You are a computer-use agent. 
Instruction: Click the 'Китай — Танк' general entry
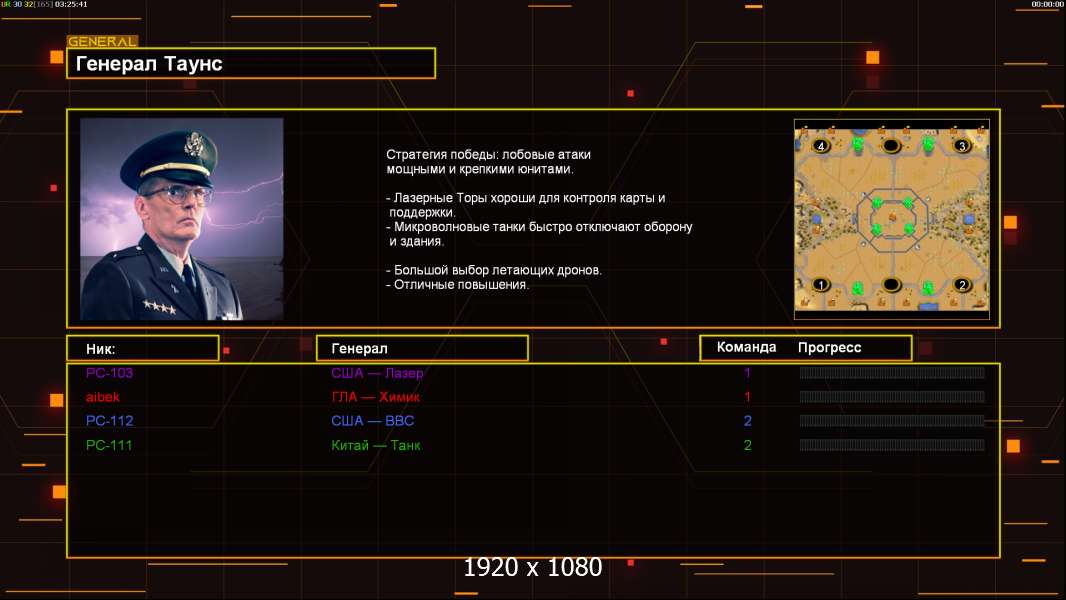[376, 446]
